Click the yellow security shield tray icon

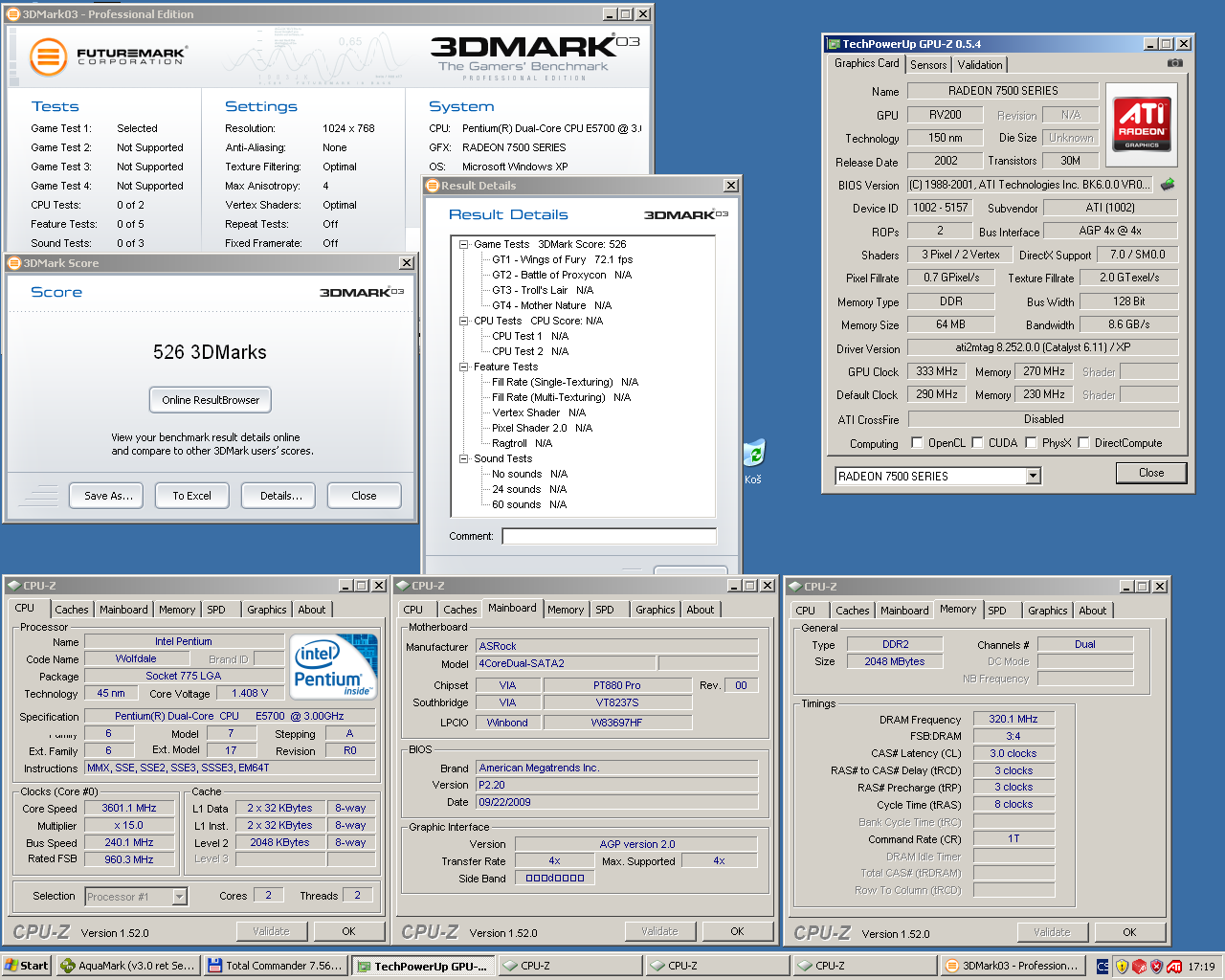pos(1122,967)
